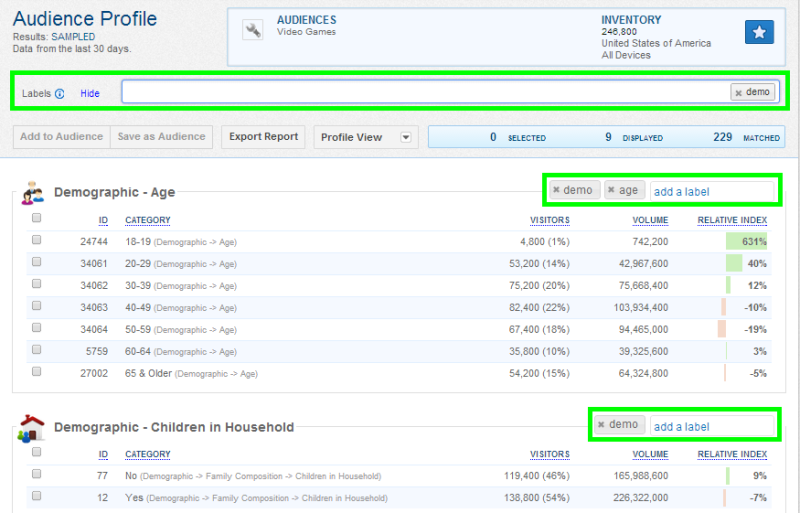
Task: Check the 20-29 age row checkbox
Action: pos(36,261)
